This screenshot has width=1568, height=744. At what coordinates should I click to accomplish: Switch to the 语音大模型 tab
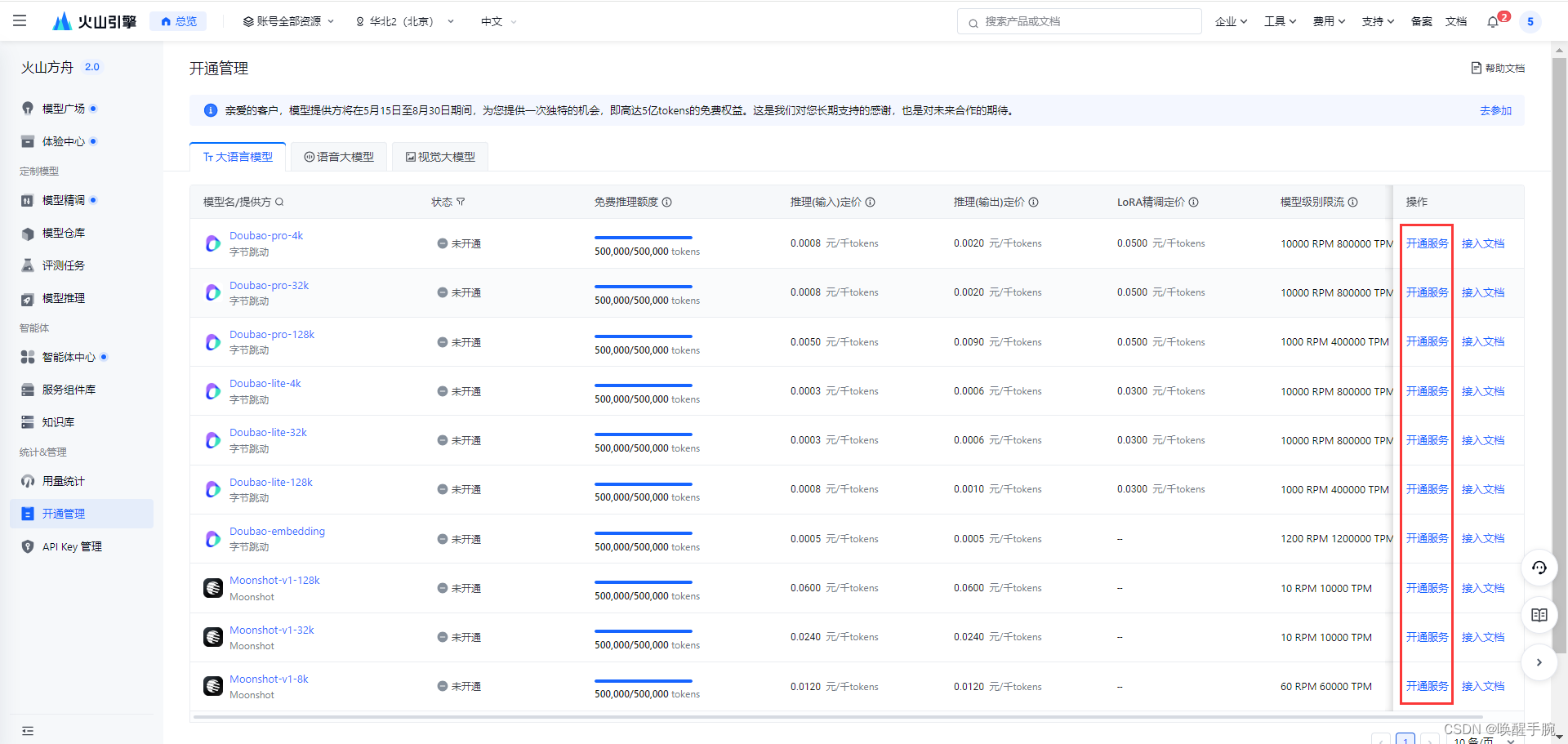pyautogui.click(x=338, y=156)
